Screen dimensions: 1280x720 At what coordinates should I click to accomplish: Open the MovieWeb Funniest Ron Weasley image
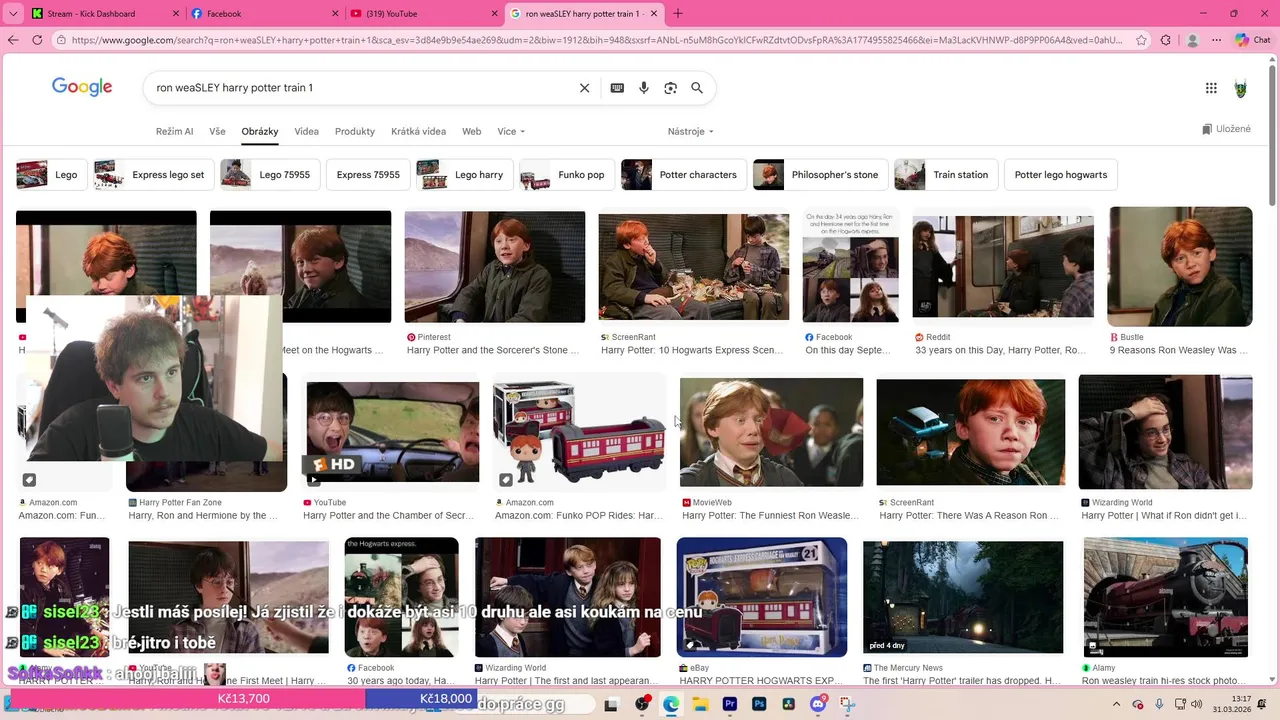coord(771,432)
